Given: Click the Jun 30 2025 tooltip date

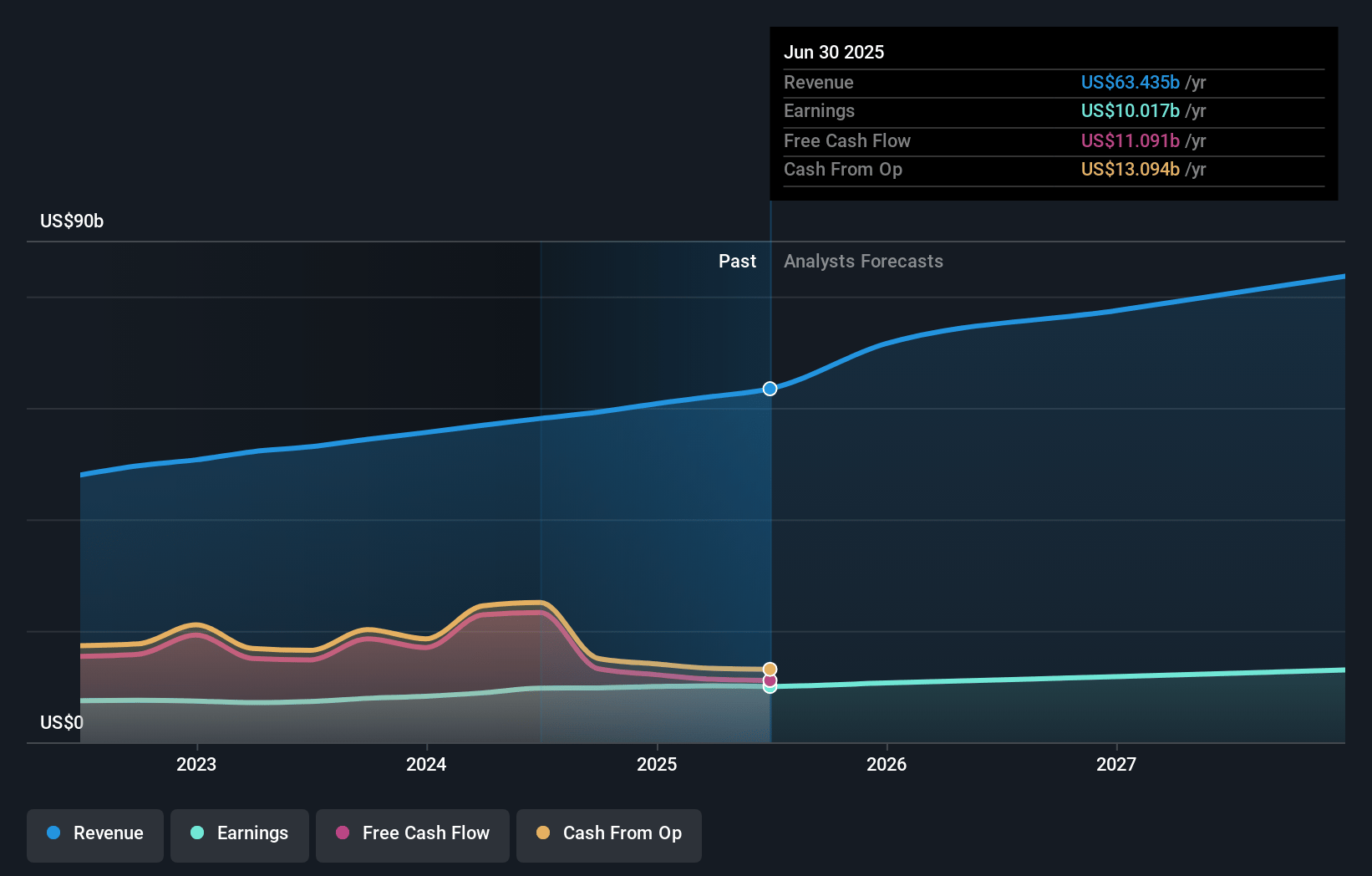Looking at the screenshot, I should (834, 52).
